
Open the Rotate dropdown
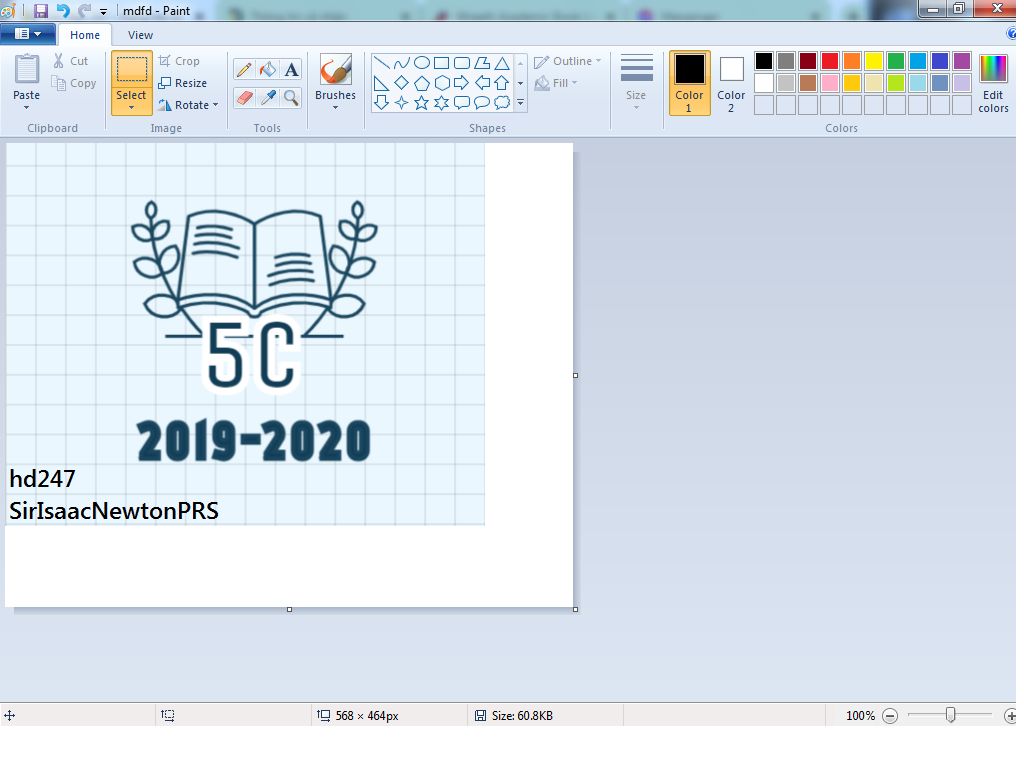188,105
